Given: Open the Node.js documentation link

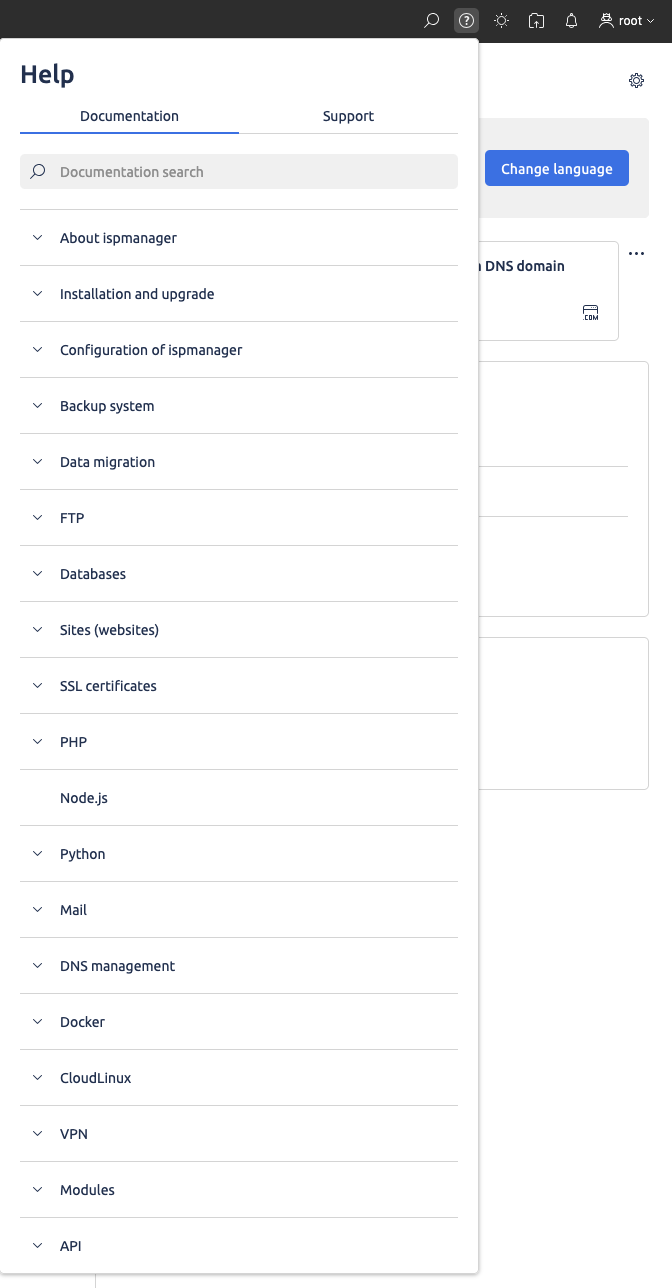Looking at the screenshot, I should click(x=84, y=798).
